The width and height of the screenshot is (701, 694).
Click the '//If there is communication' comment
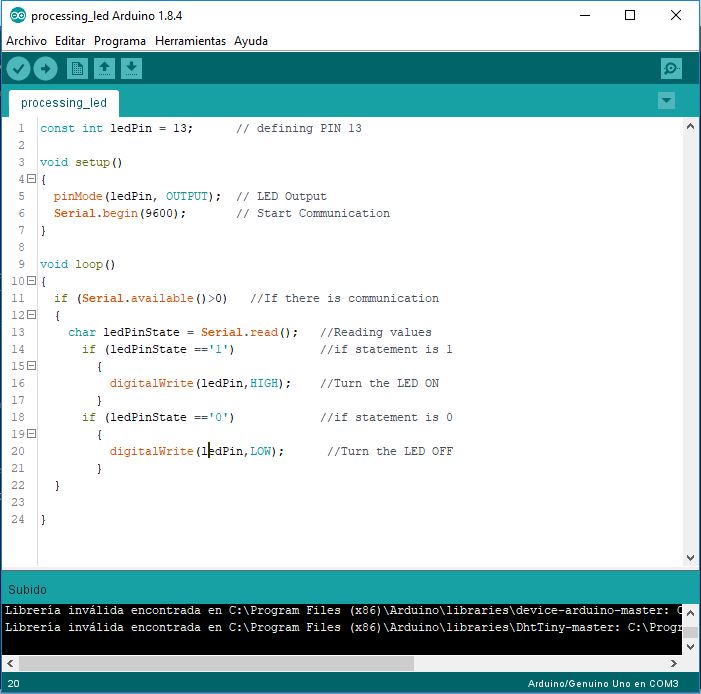coord(344,298)
